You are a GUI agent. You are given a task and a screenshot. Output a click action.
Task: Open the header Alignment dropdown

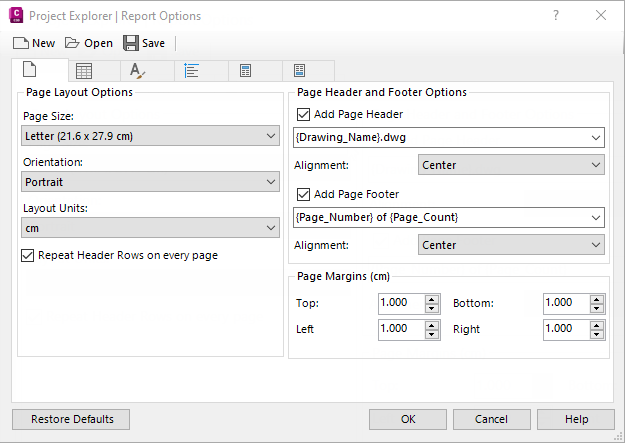(x=510, y=165)
